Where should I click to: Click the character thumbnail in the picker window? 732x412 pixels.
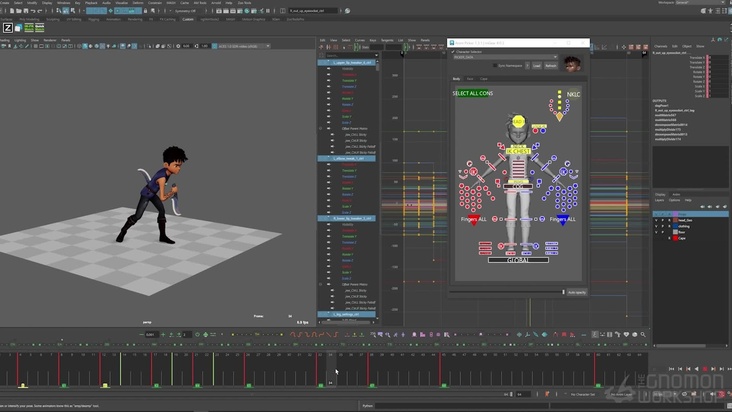[x=572, y=64]
